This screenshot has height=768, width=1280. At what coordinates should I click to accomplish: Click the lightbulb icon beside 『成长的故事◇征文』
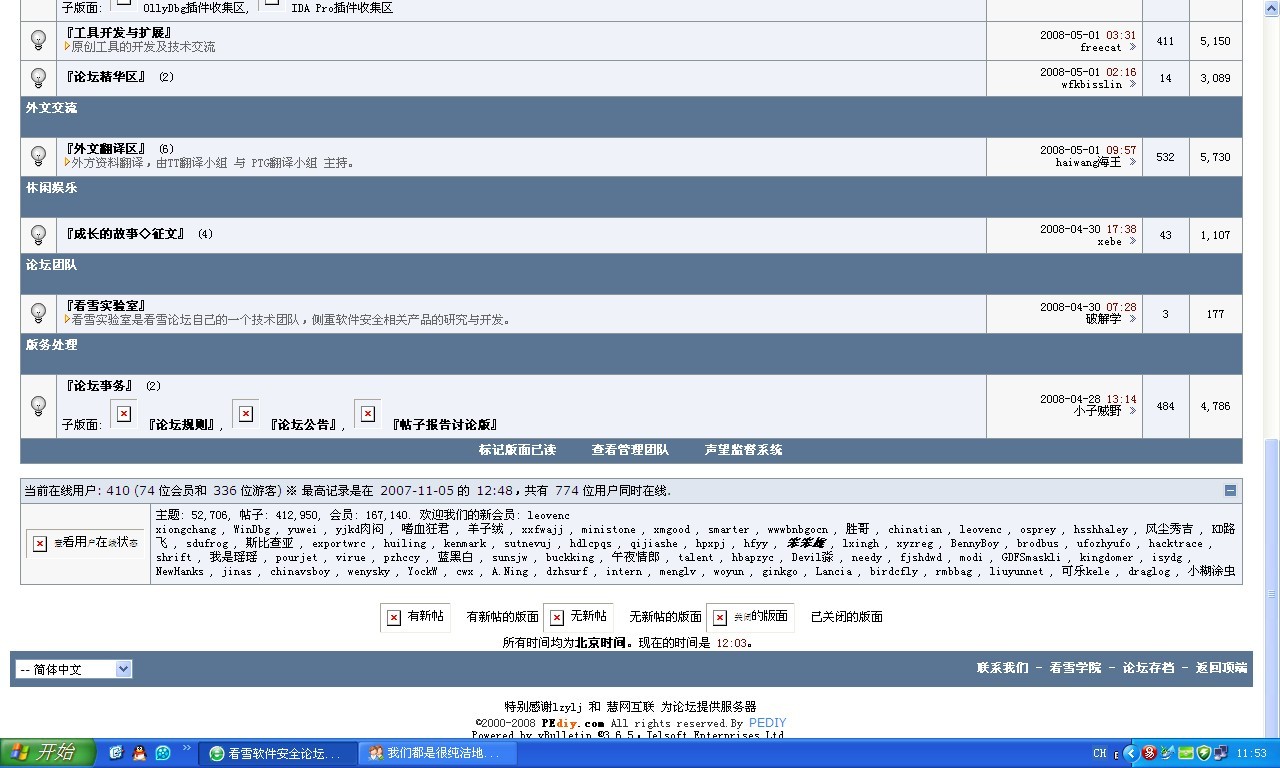tap(38, 235)
